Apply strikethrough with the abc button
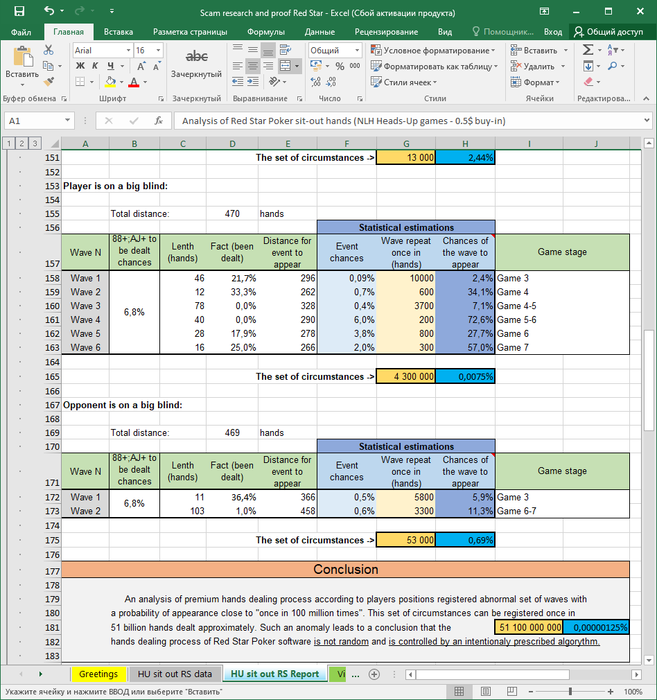 196,57
